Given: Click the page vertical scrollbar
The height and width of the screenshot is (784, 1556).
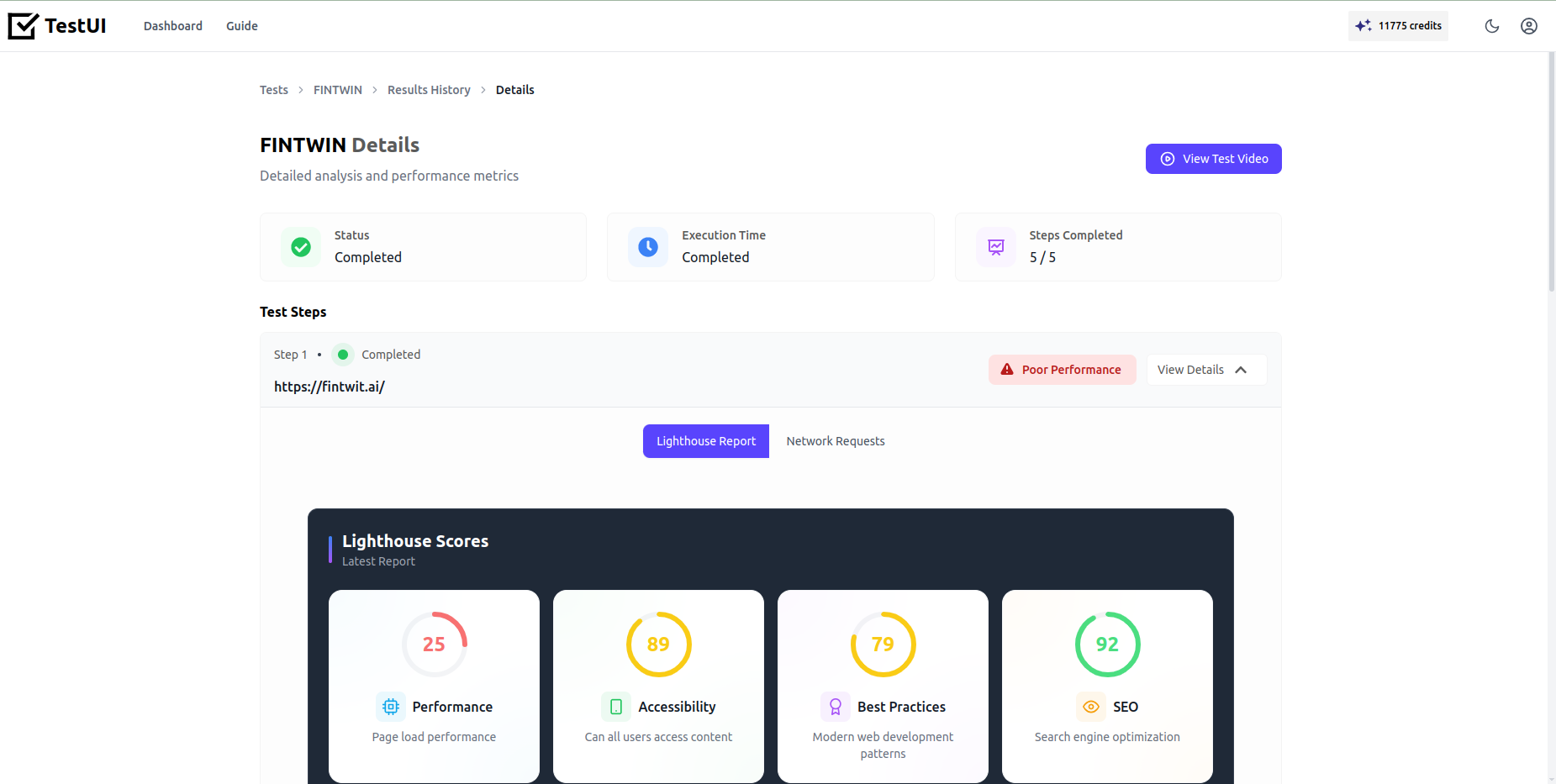Looking at the screenshot, I should click(x=1552, y=172).
